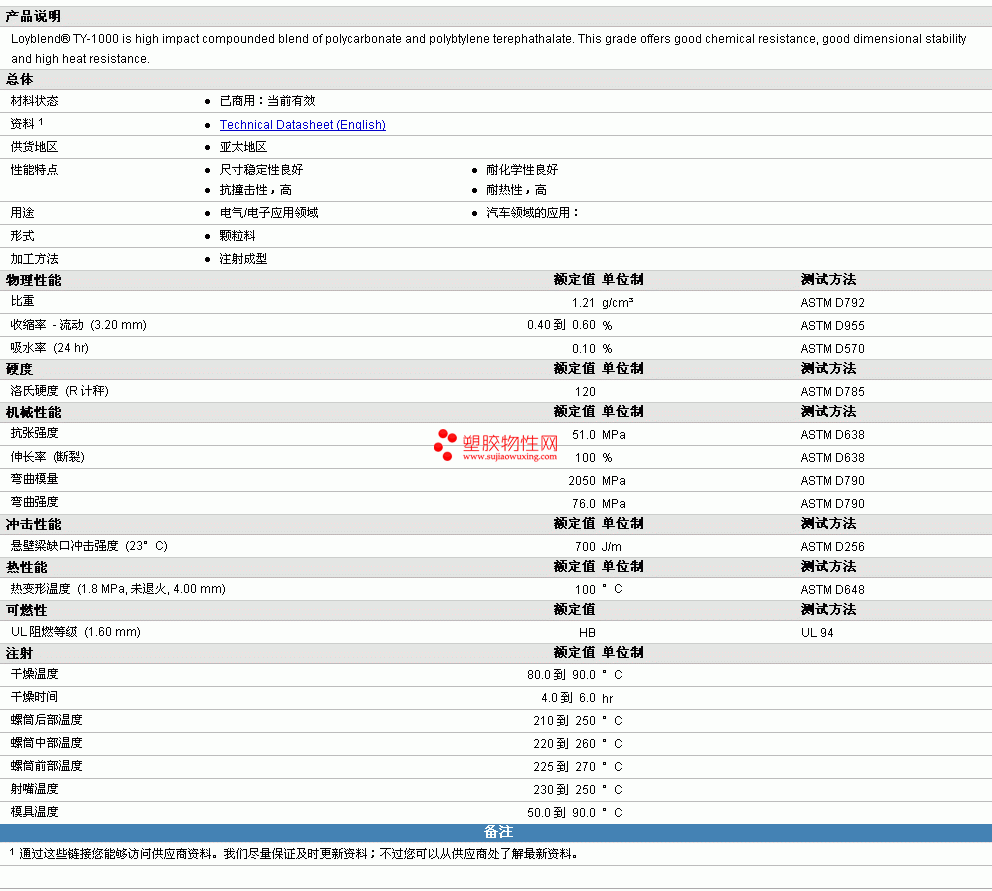Click ASTM D955 test method
992x891 pixels.
pos(832,326)
